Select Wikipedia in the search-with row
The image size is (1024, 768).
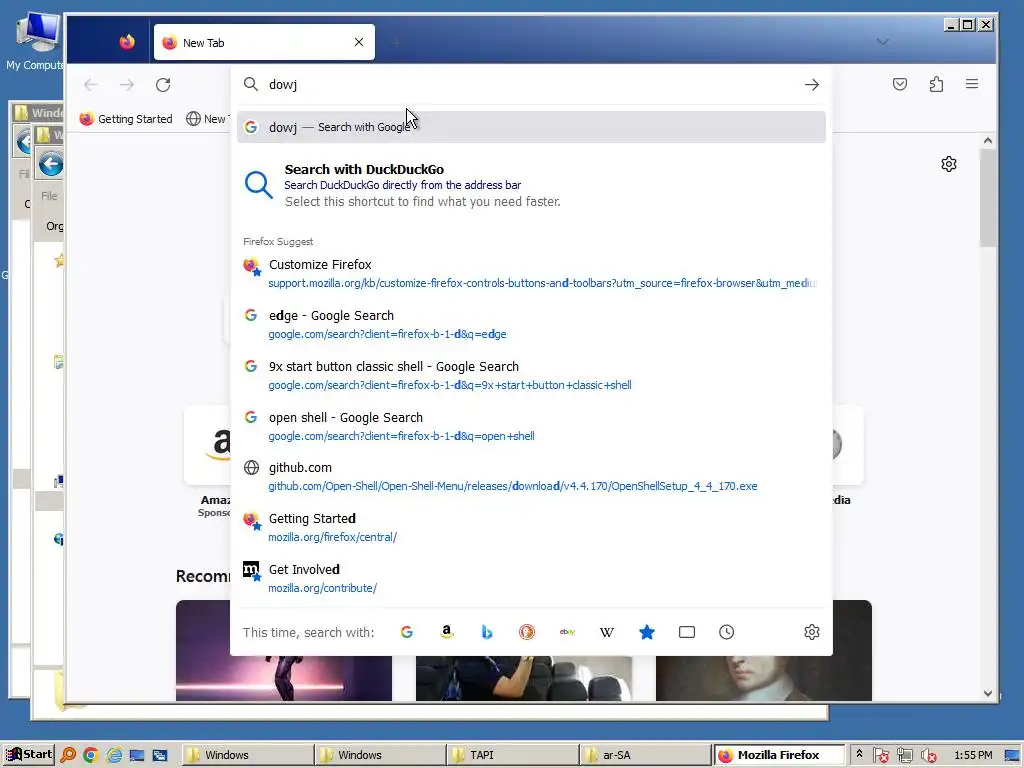(x=607, y=632)
